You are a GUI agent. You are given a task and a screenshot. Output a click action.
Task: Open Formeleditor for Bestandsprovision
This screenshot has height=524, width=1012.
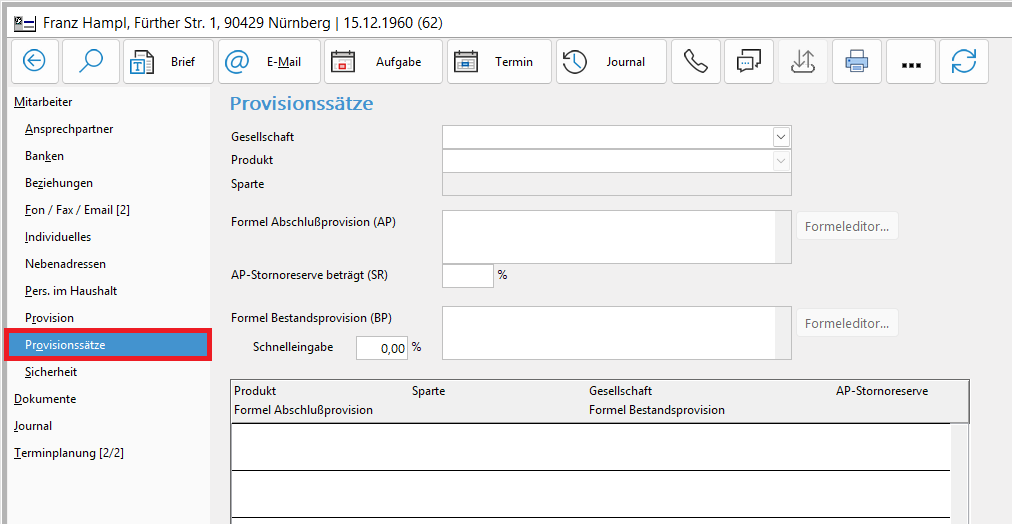coord(846,323)
